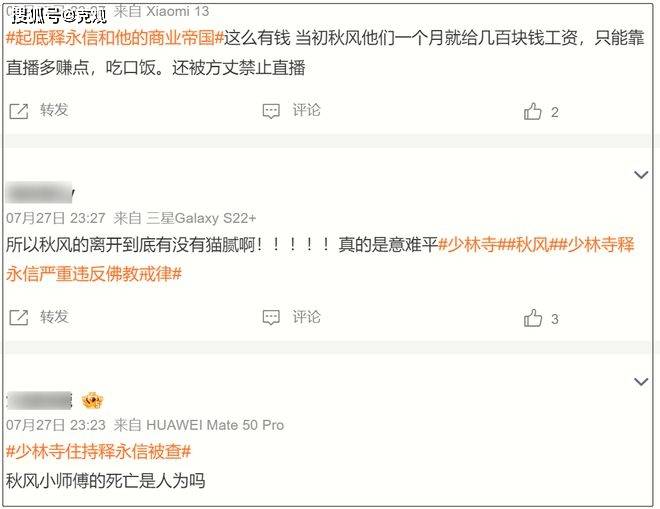Image resolution: width=660 pixels, height=509 pixels.
Task: Like the post with 3 likes
Action: point(532,318)
